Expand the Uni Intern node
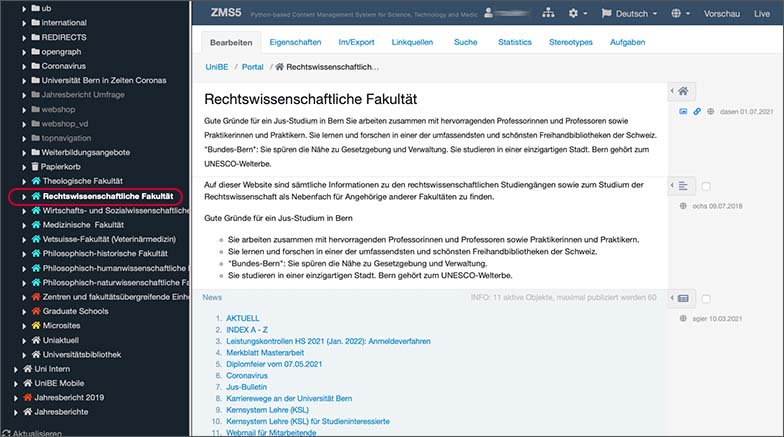 [x=16, y=370]
